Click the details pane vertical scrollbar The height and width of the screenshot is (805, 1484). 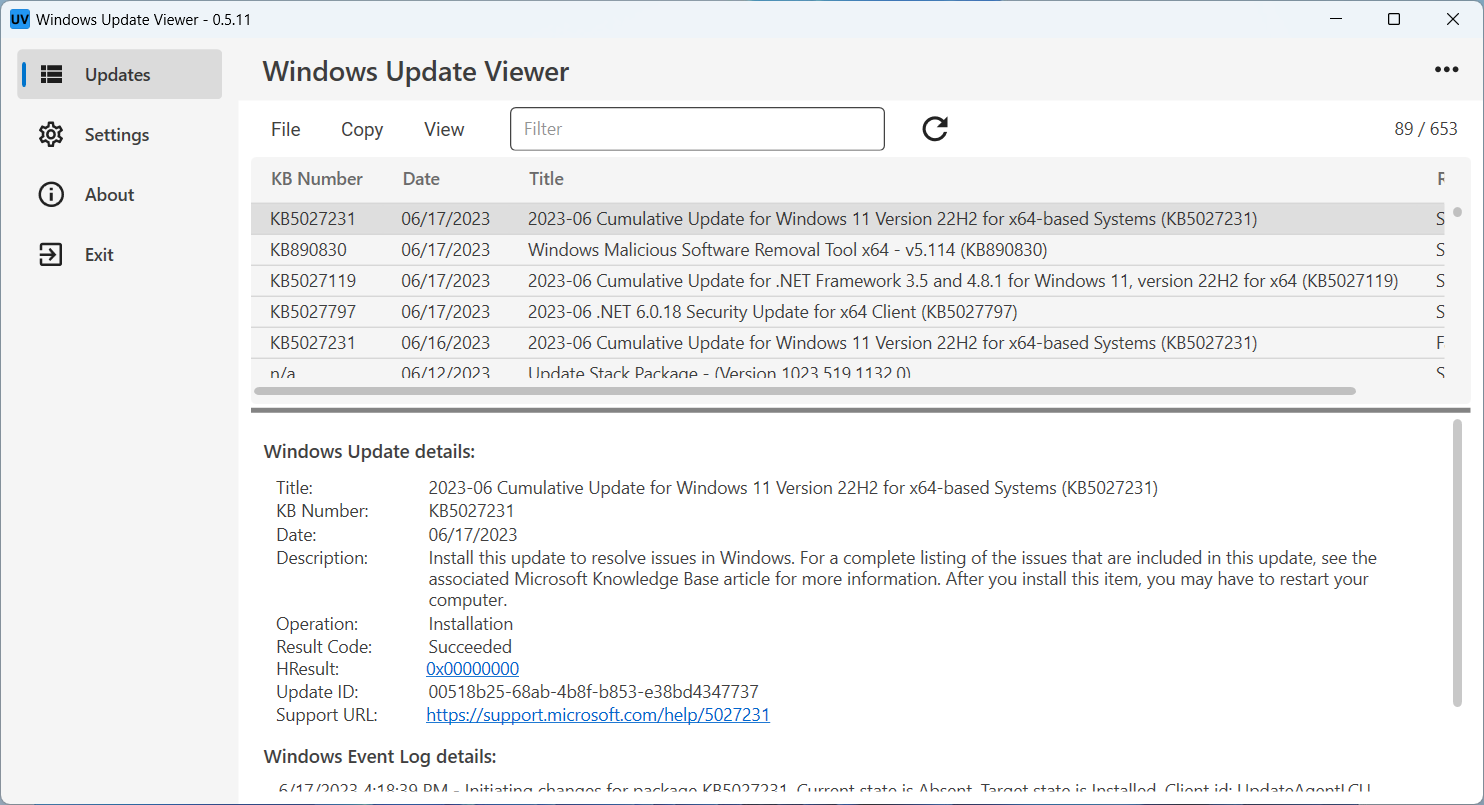pyautogui.click(x=1457, y=562)
